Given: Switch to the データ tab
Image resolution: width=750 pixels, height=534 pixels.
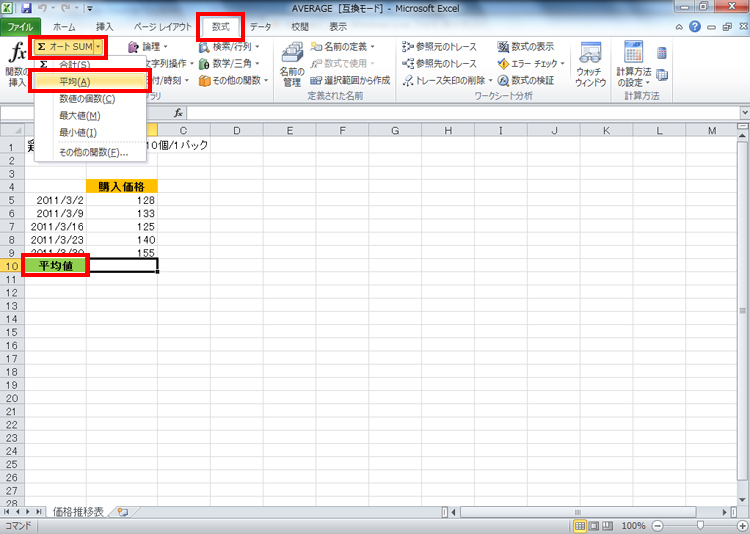Looking at the screenshot, I should click(261, 27).
